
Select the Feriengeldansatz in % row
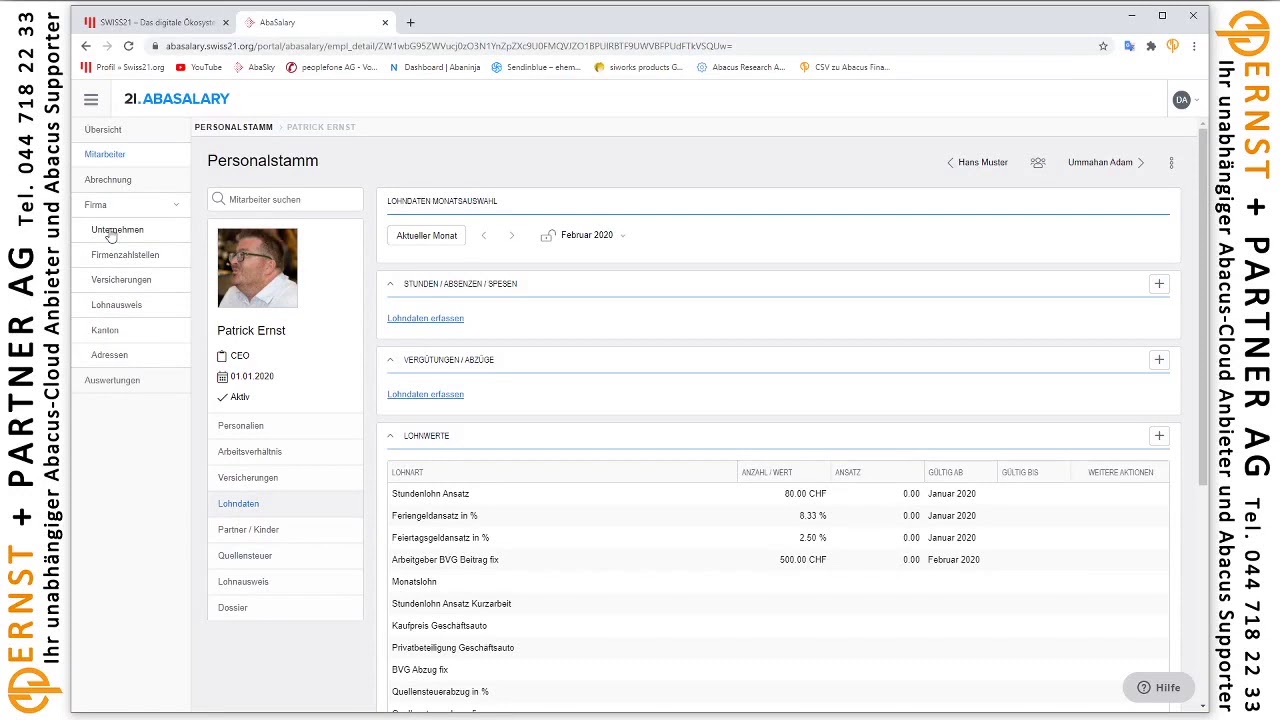[778, 516]
